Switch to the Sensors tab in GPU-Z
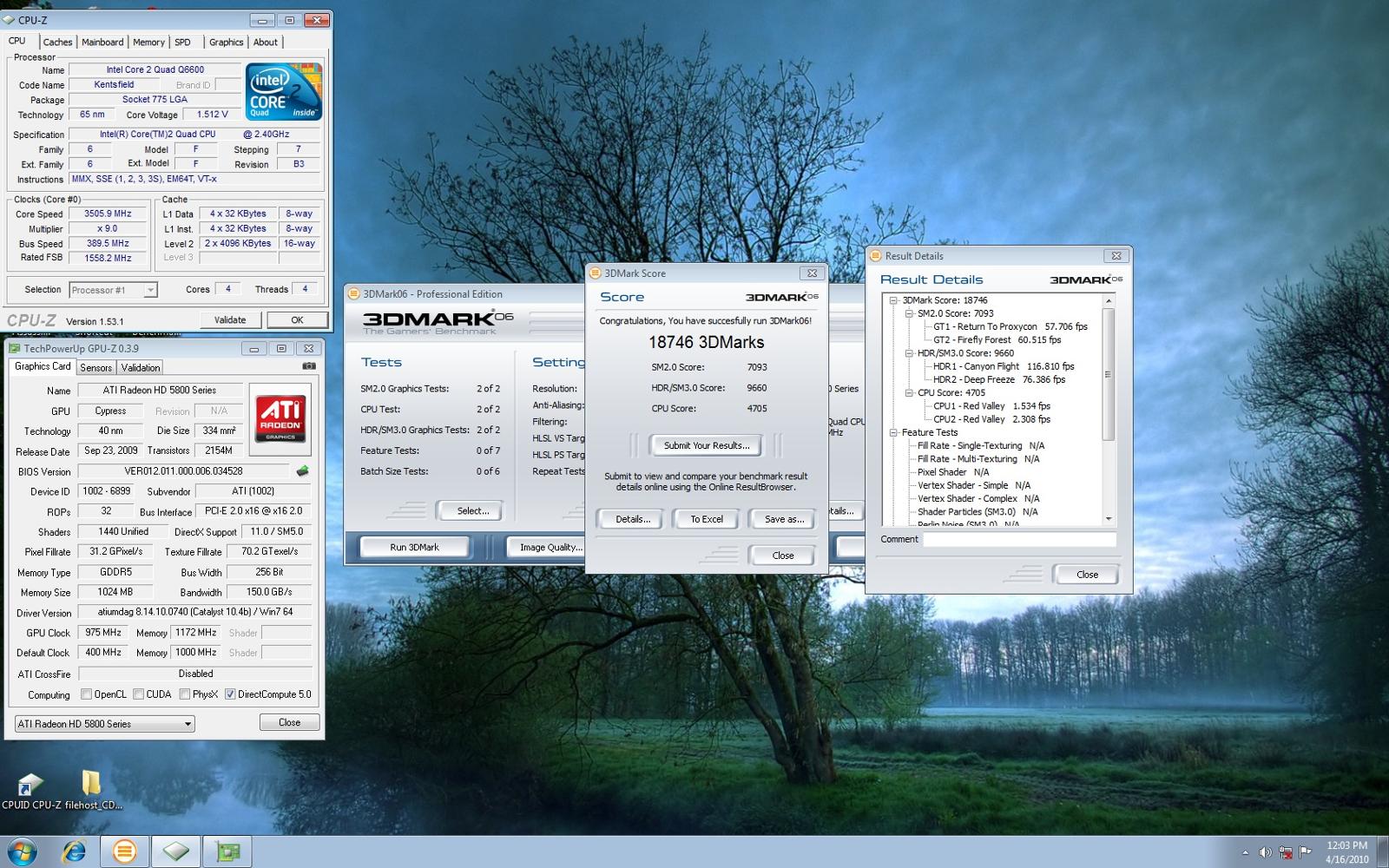Screen dimensions: 1389x868 (x=95, y=368)
